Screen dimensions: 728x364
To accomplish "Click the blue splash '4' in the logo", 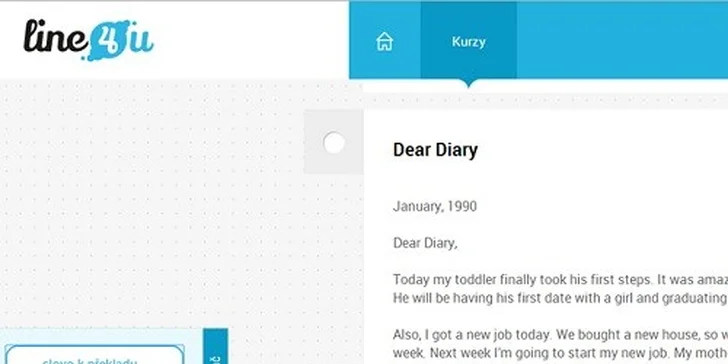I will [108, 41].
